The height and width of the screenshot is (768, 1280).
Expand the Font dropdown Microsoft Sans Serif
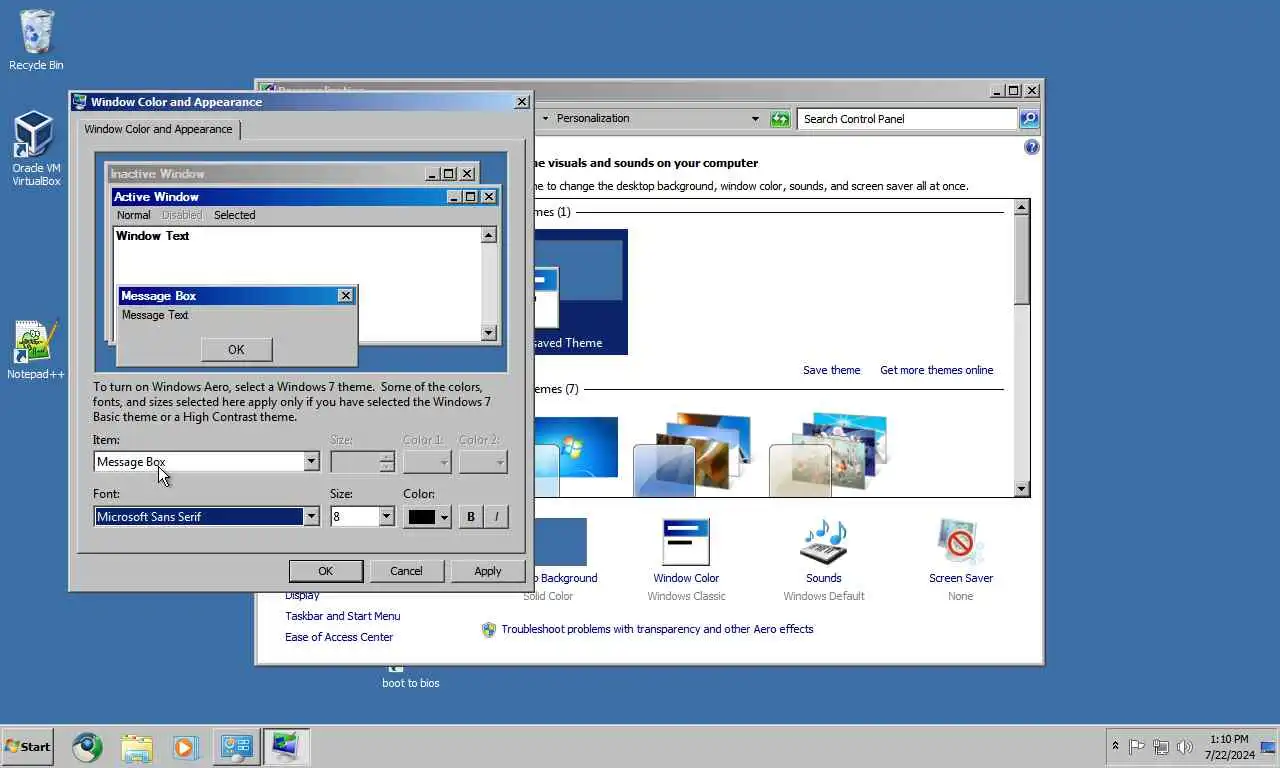(x=311, y=516)
